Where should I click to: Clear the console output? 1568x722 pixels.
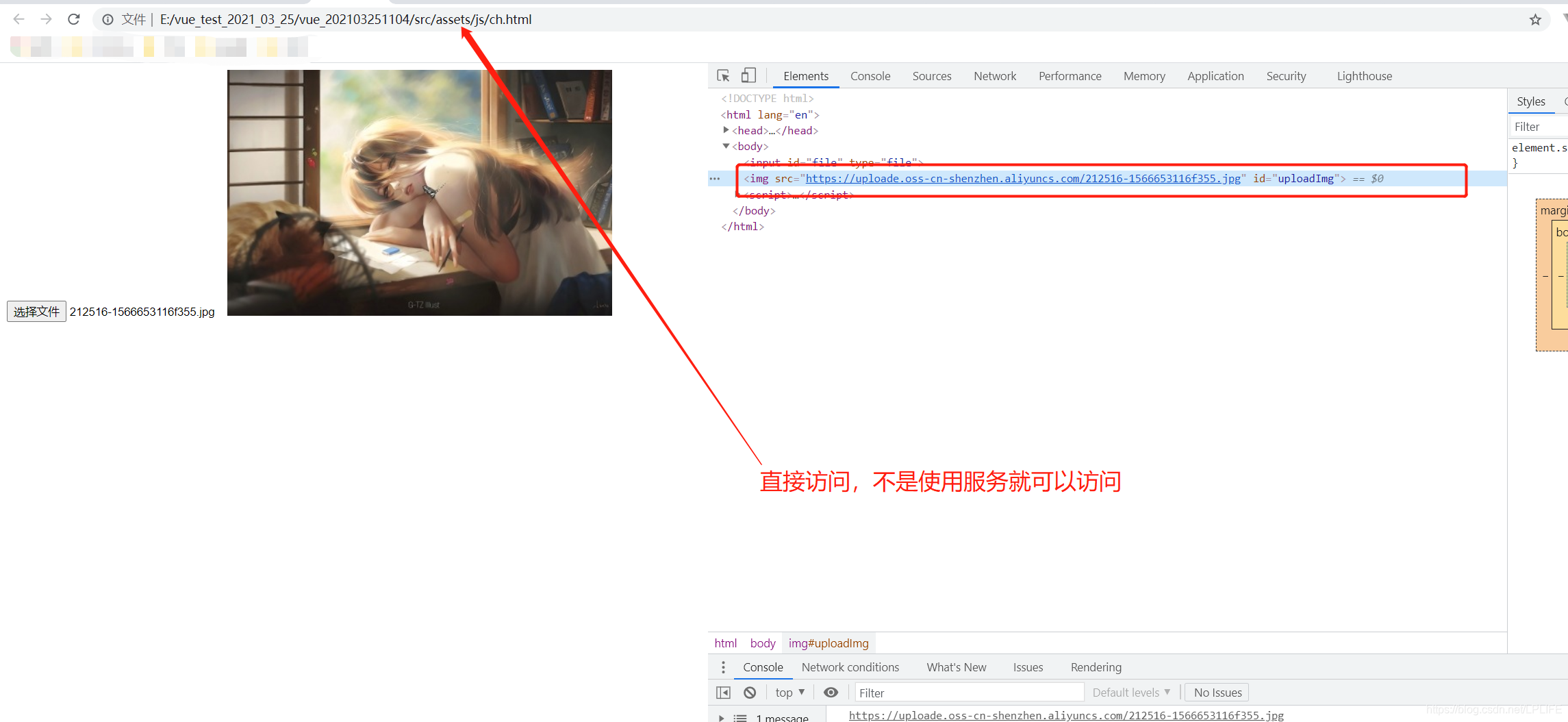[x=750, y=693]
